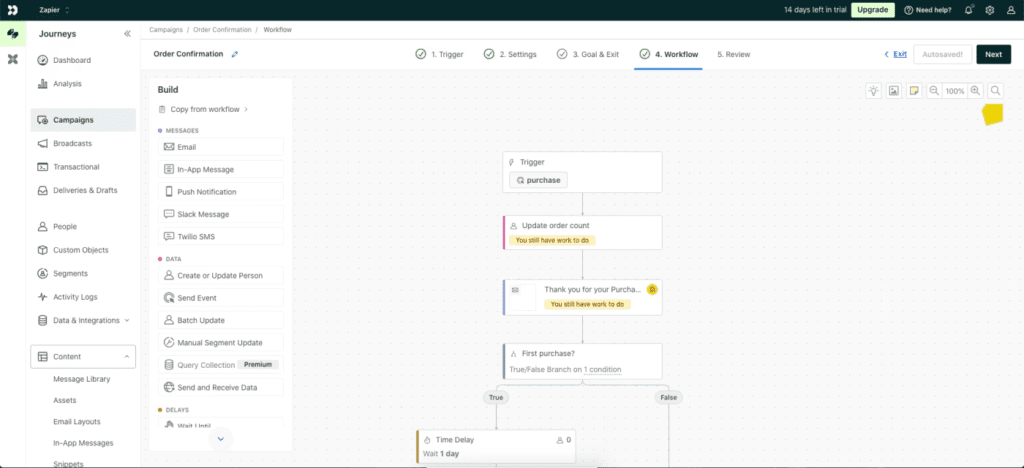Click the Upgrade button
The width and height of the screenshot is (1024, 468).
pos(872,10)
